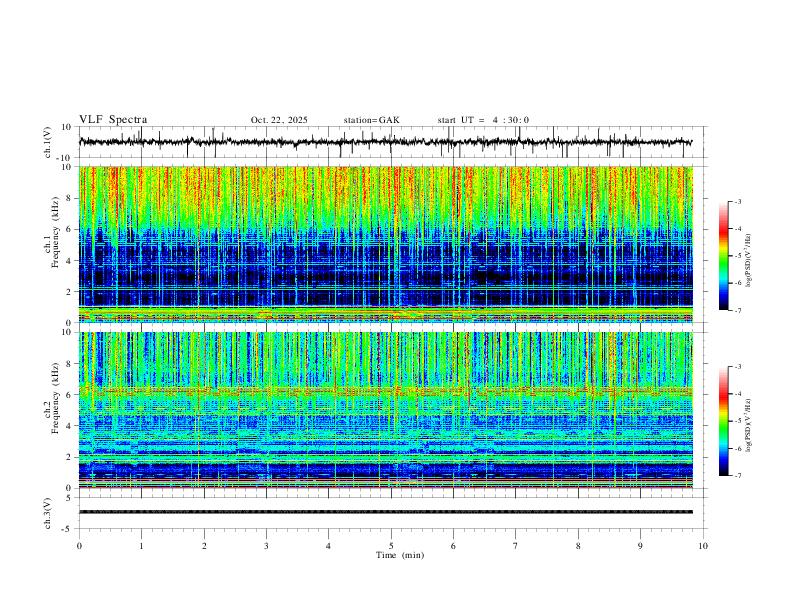
Task: Click the "ch.2 Frequency (kHz)" axis label
Action: coord(51,398)
